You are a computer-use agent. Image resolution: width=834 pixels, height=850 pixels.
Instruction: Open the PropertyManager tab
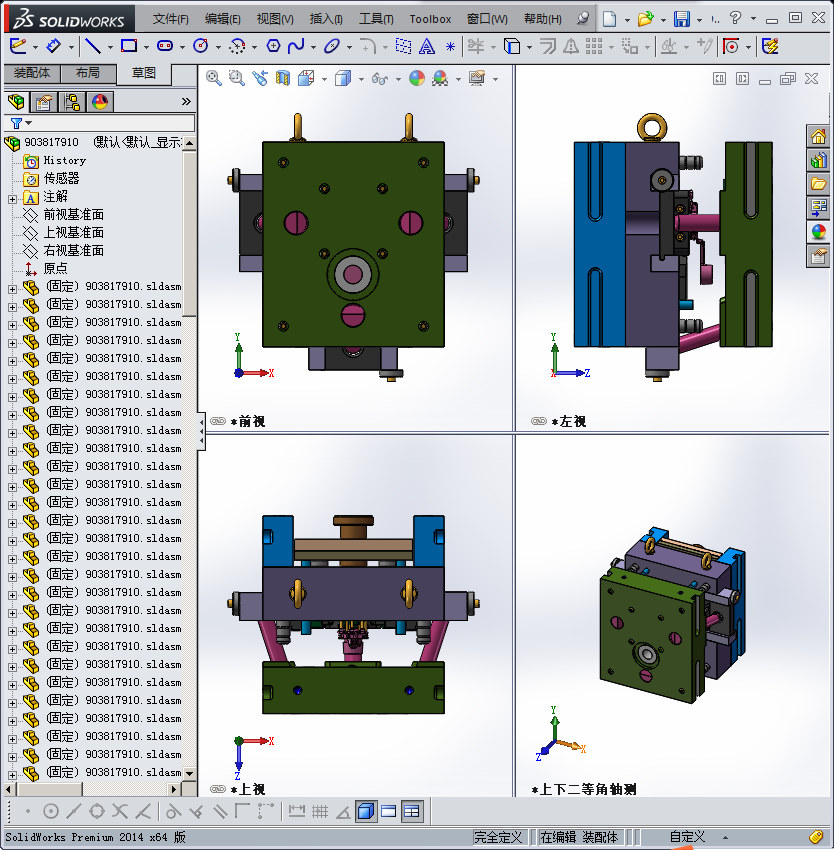pos(43,102)
